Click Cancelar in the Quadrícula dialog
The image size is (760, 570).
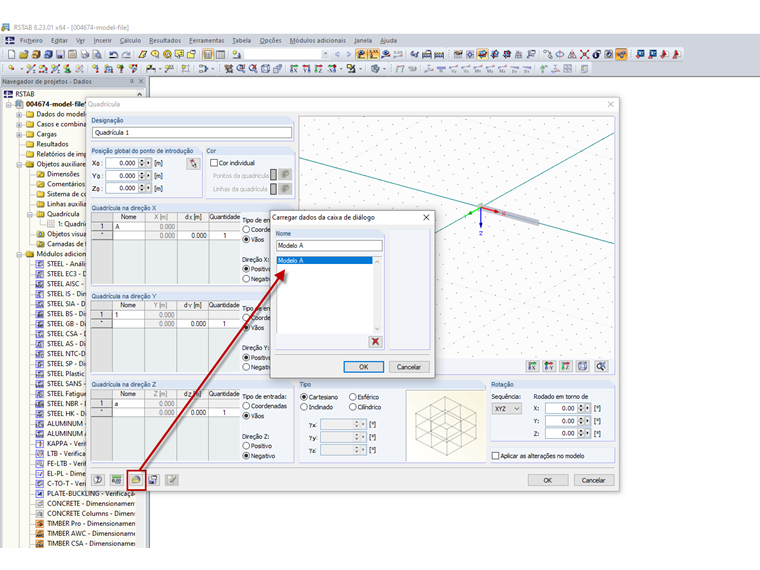pos(593,480)
